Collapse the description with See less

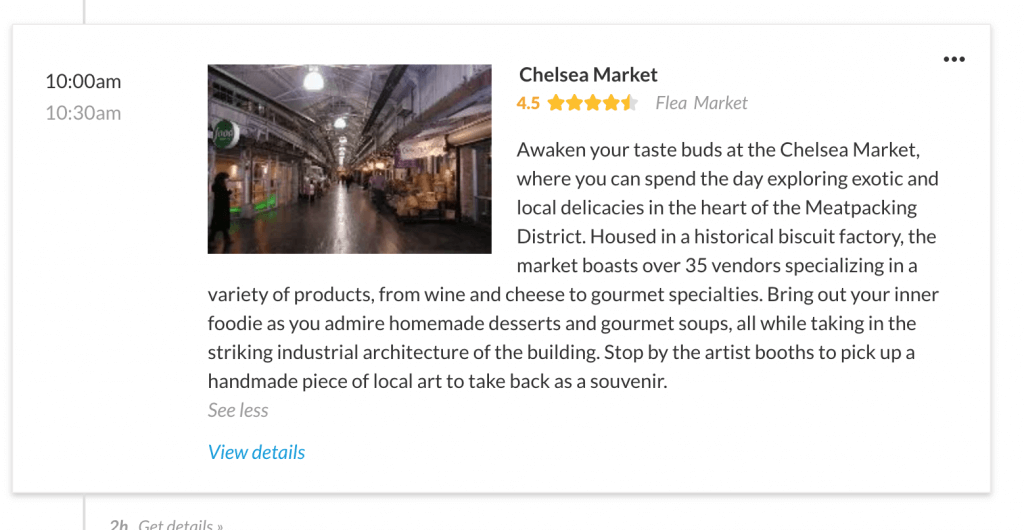coord(238,410)
